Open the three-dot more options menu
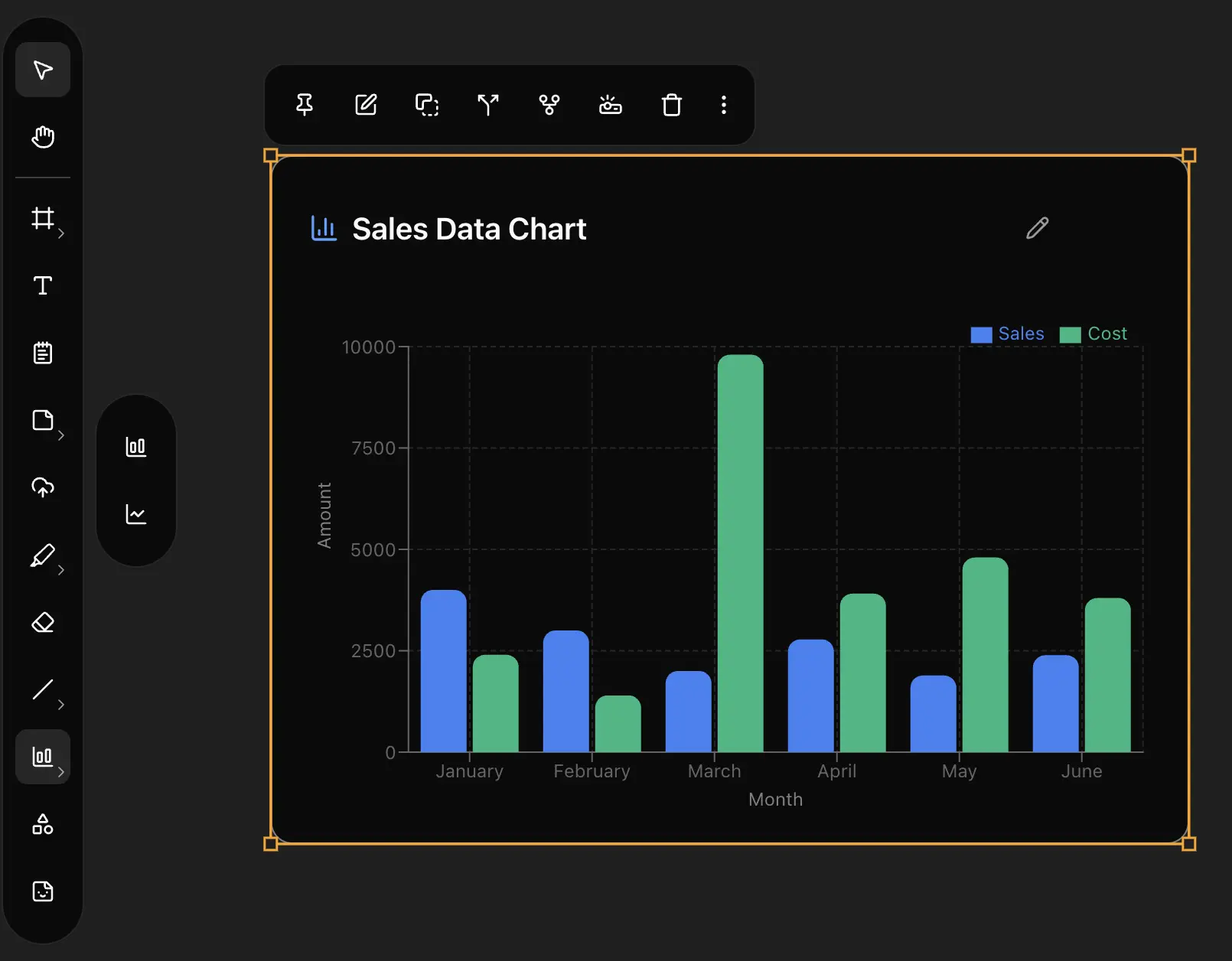Viewport: 1232px width, 961px height. [723, 105]
